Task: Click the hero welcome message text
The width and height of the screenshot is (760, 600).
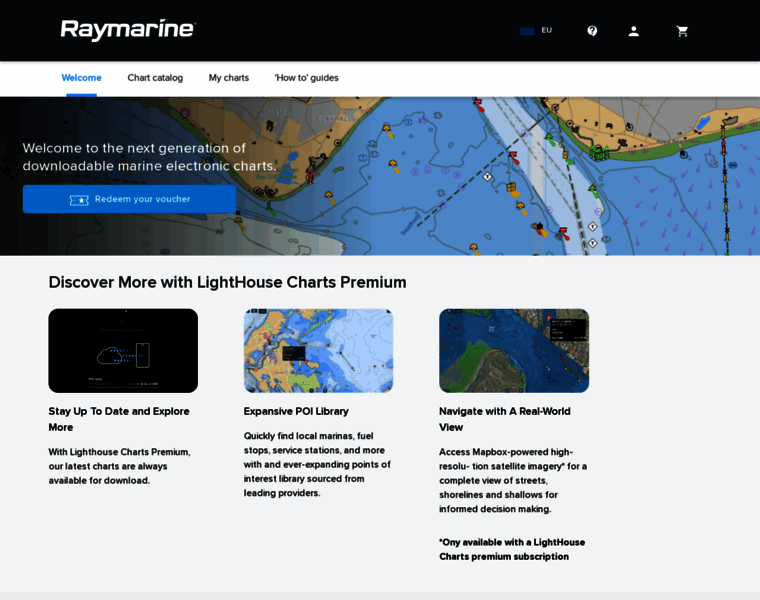Action: point(149,157)
